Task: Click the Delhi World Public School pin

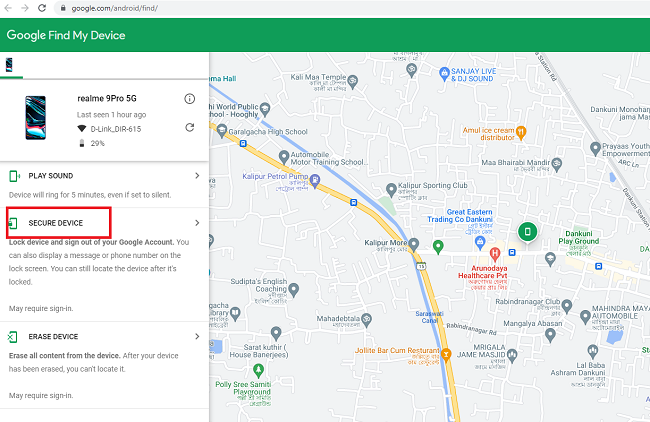Action: [265, 110]
